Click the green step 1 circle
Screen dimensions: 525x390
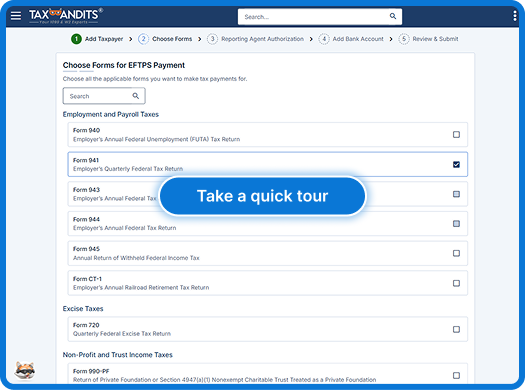point(76,39)
